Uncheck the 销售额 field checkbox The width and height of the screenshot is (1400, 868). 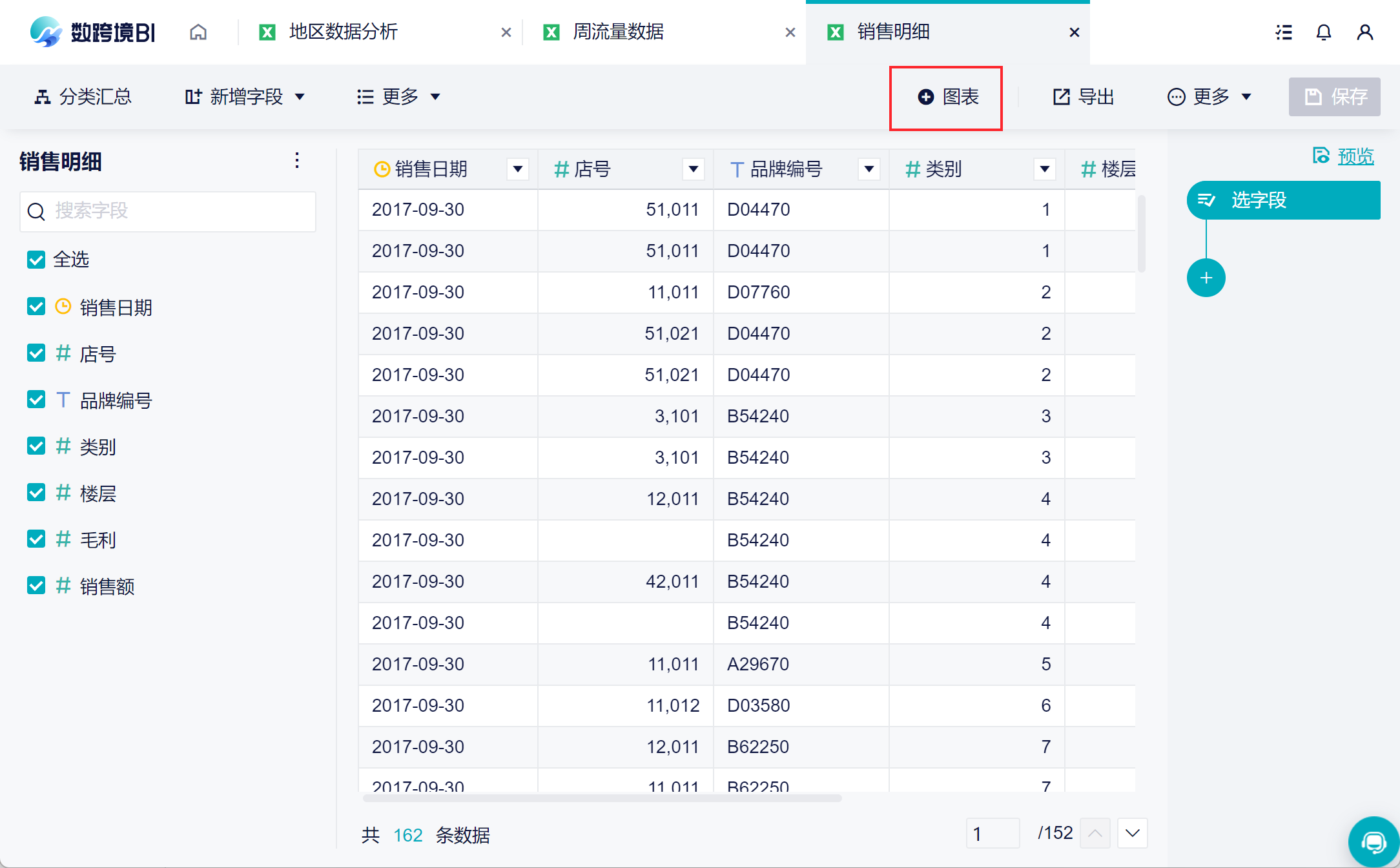(36, 585)
